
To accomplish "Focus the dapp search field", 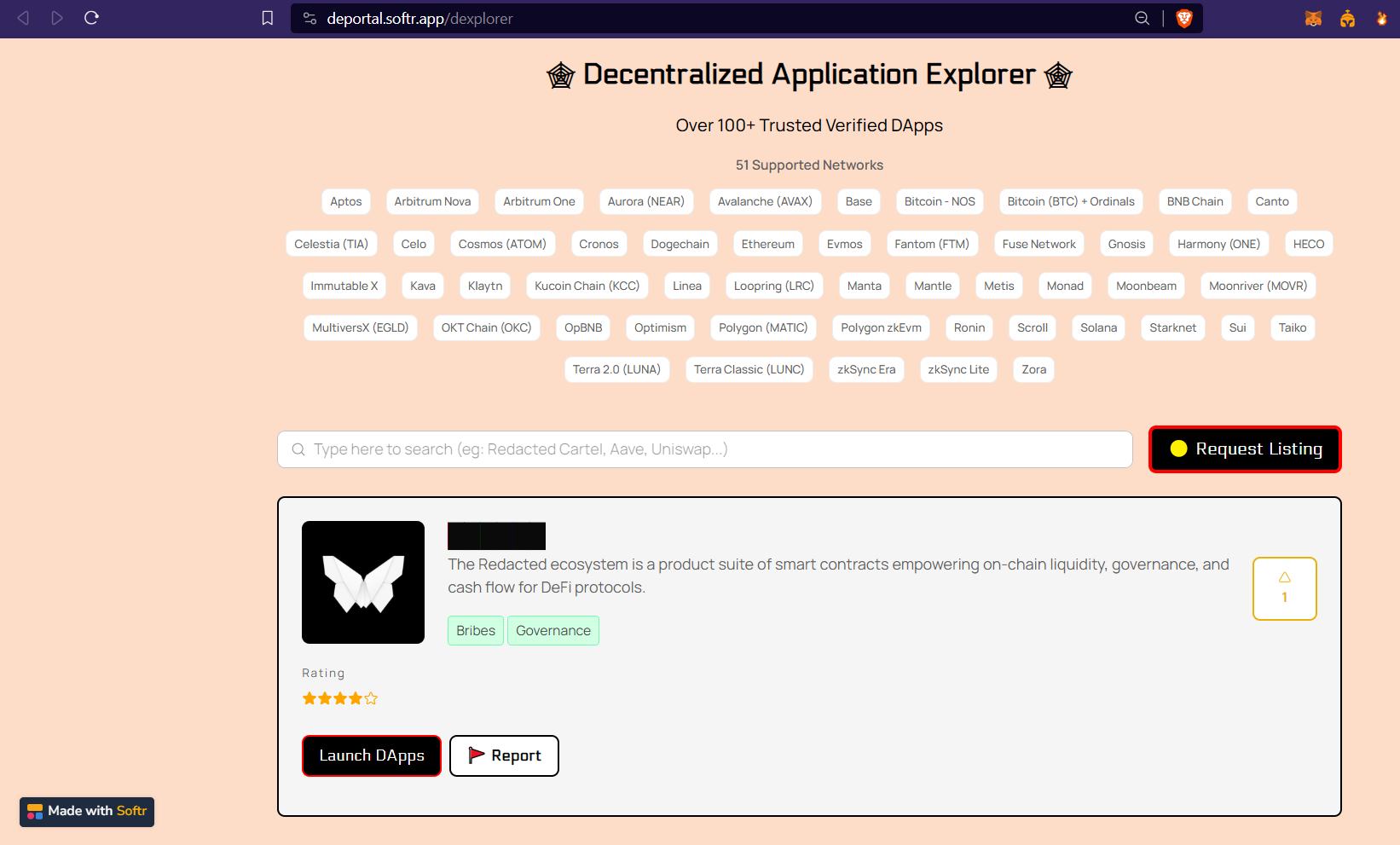I will (x=705, y=449).
